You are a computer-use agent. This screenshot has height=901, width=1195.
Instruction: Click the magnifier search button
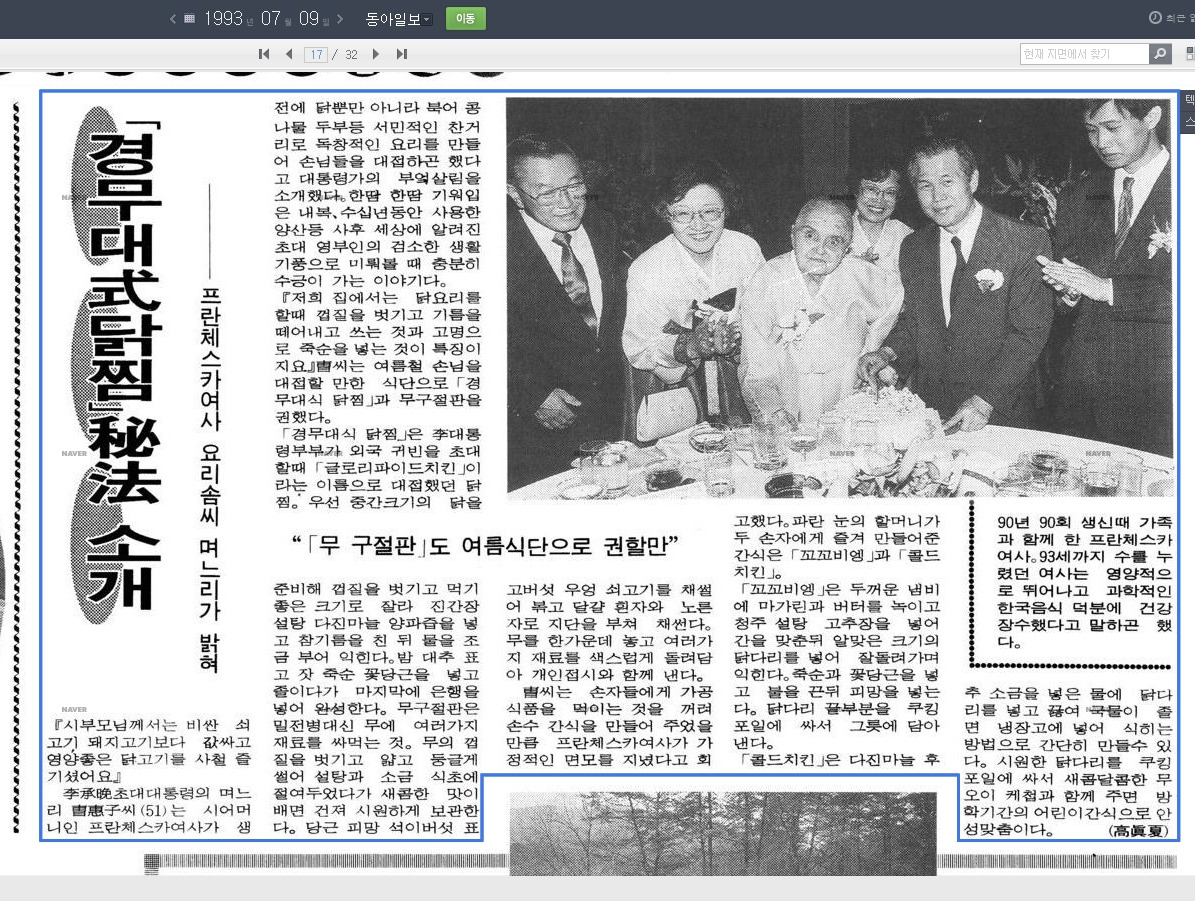(x=1160, y=53)
